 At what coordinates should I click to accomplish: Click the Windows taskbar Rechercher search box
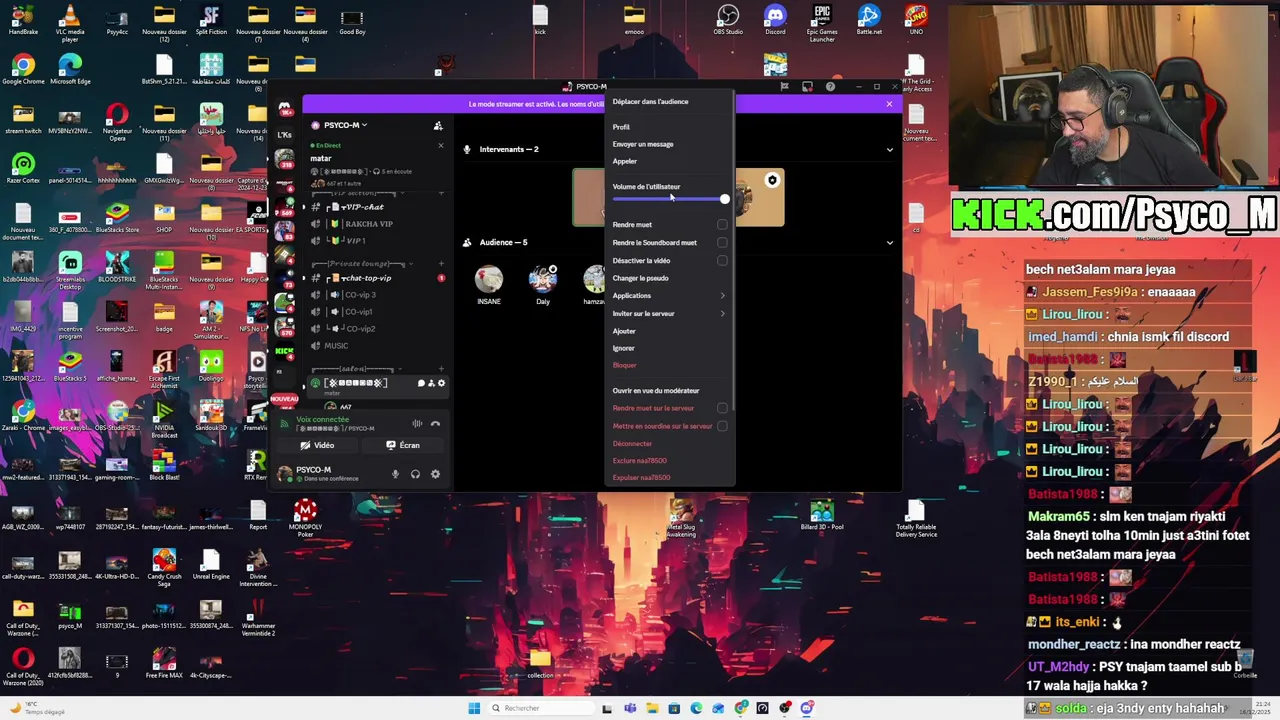pyautogui.click(x=540, y=708)
